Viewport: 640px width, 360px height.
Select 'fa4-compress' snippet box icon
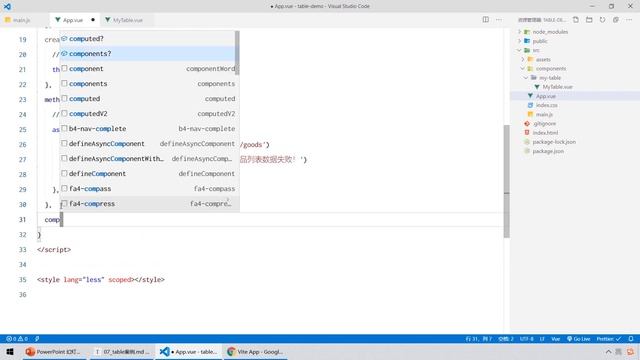(64, 203)
